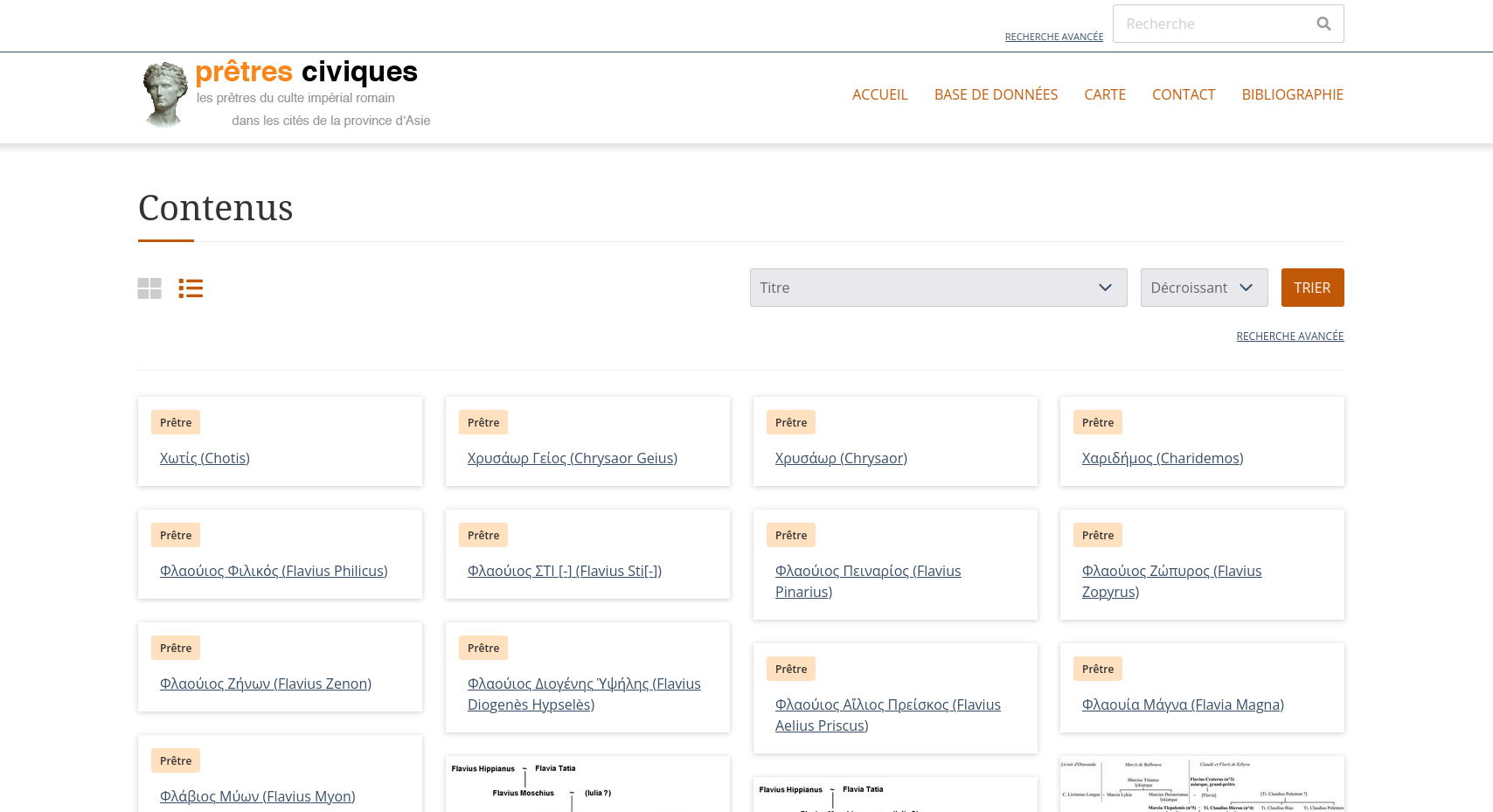Open the Titre sort field dropdown

pos(937,288)
